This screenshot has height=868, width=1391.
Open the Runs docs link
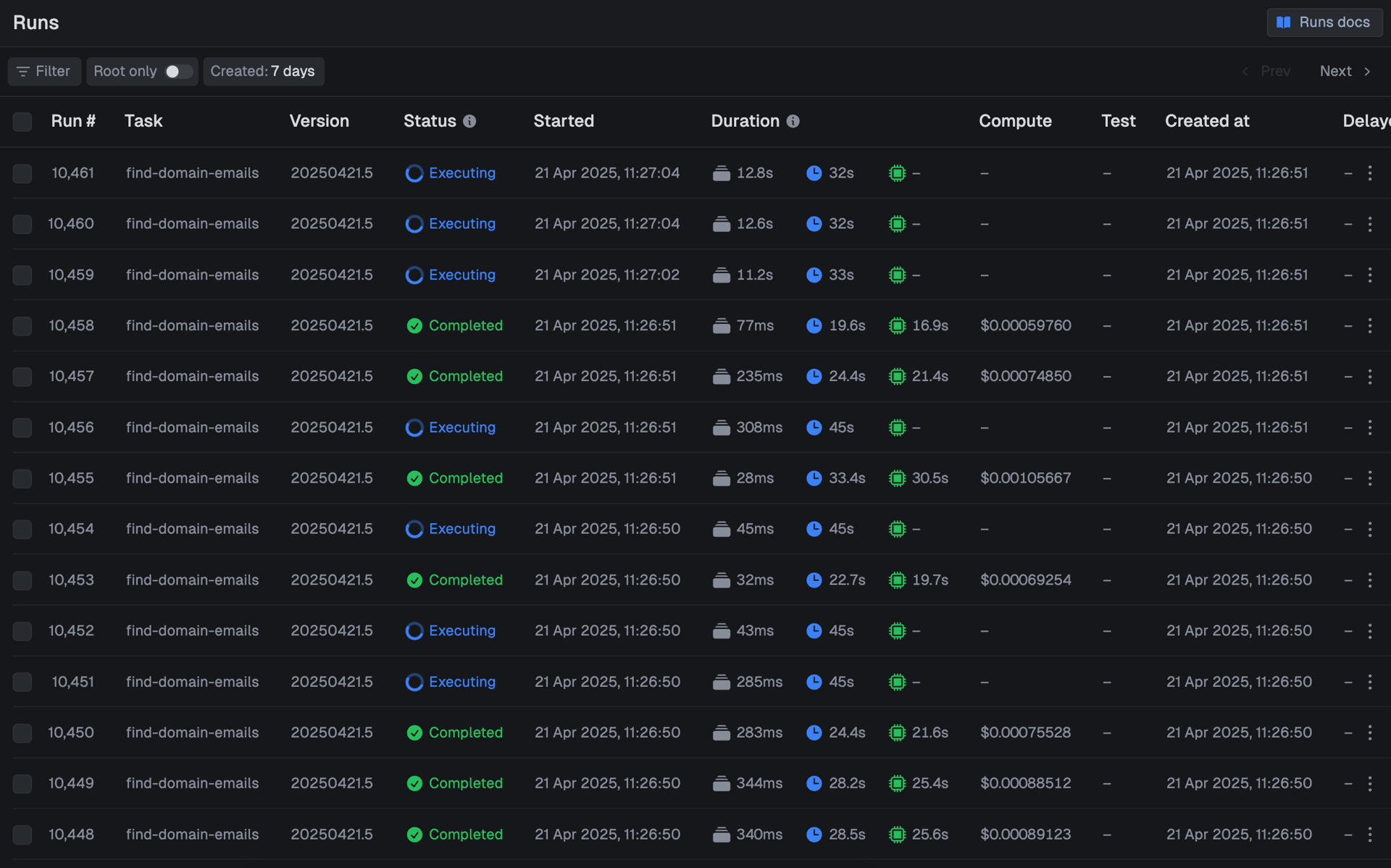[x=1324, y=22]
